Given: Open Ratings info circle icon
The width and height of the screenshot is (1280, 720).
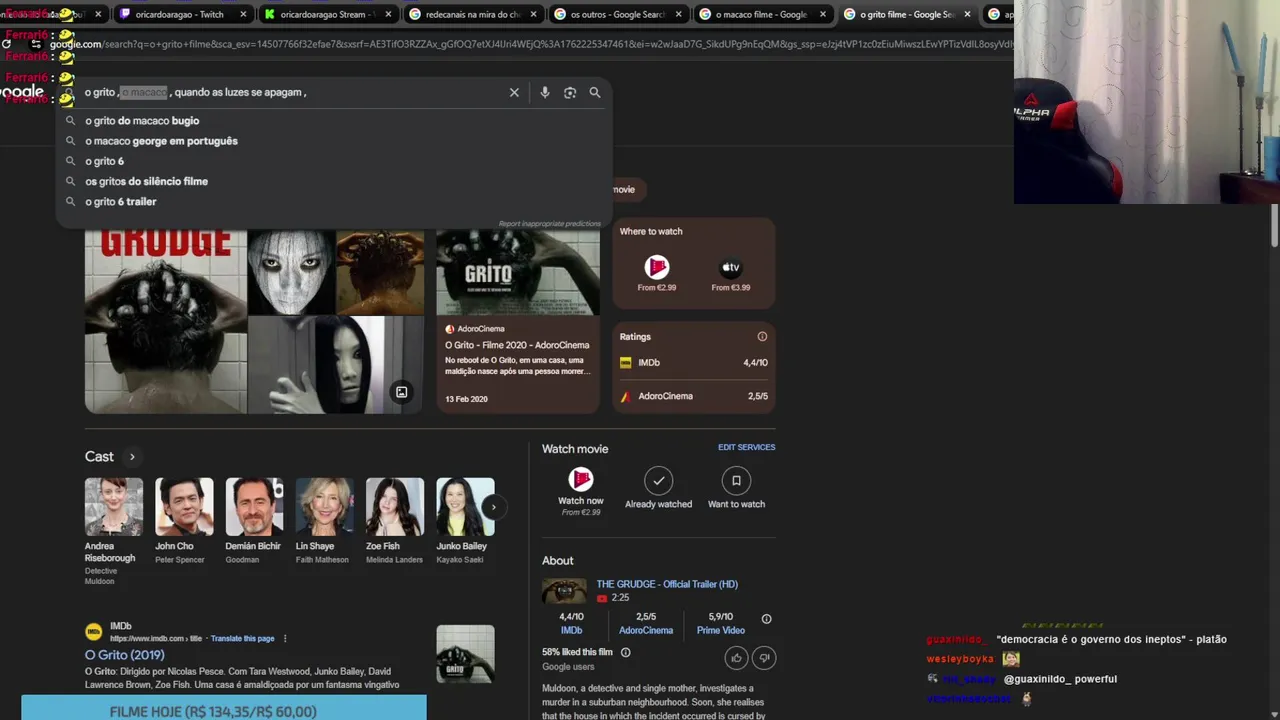Looking at the screenshot, I should (x=762, y=337).
